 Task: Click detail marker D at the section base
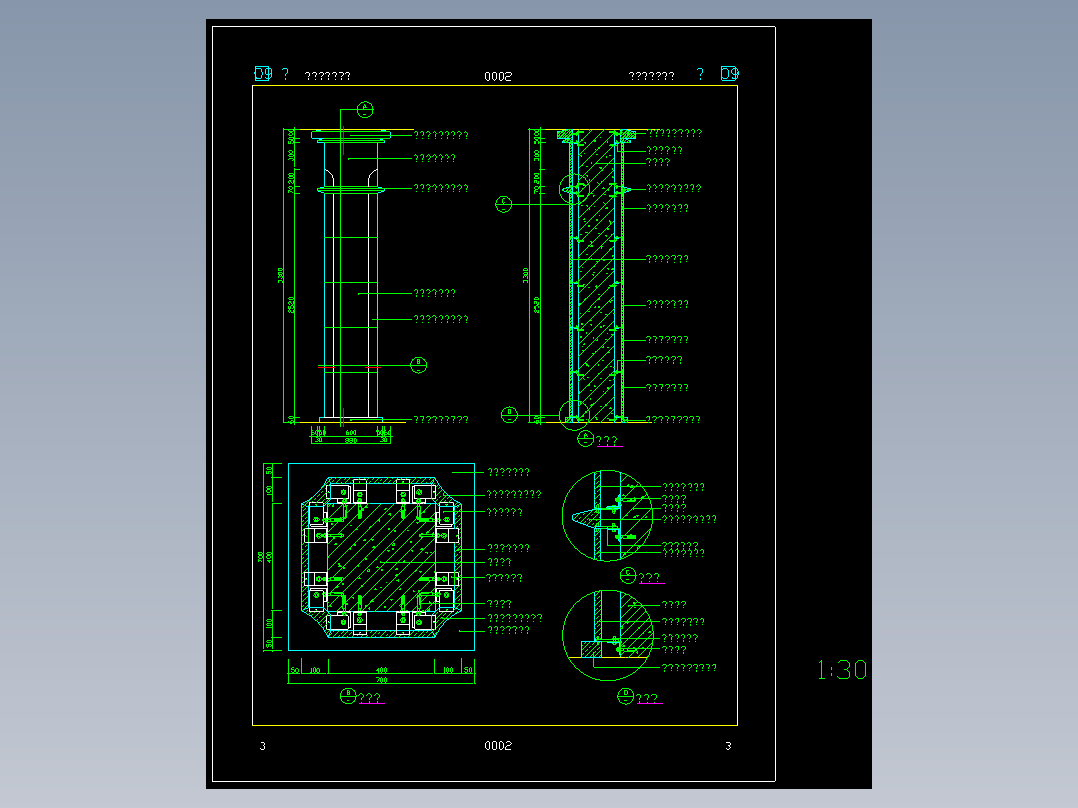coord(509,414)
